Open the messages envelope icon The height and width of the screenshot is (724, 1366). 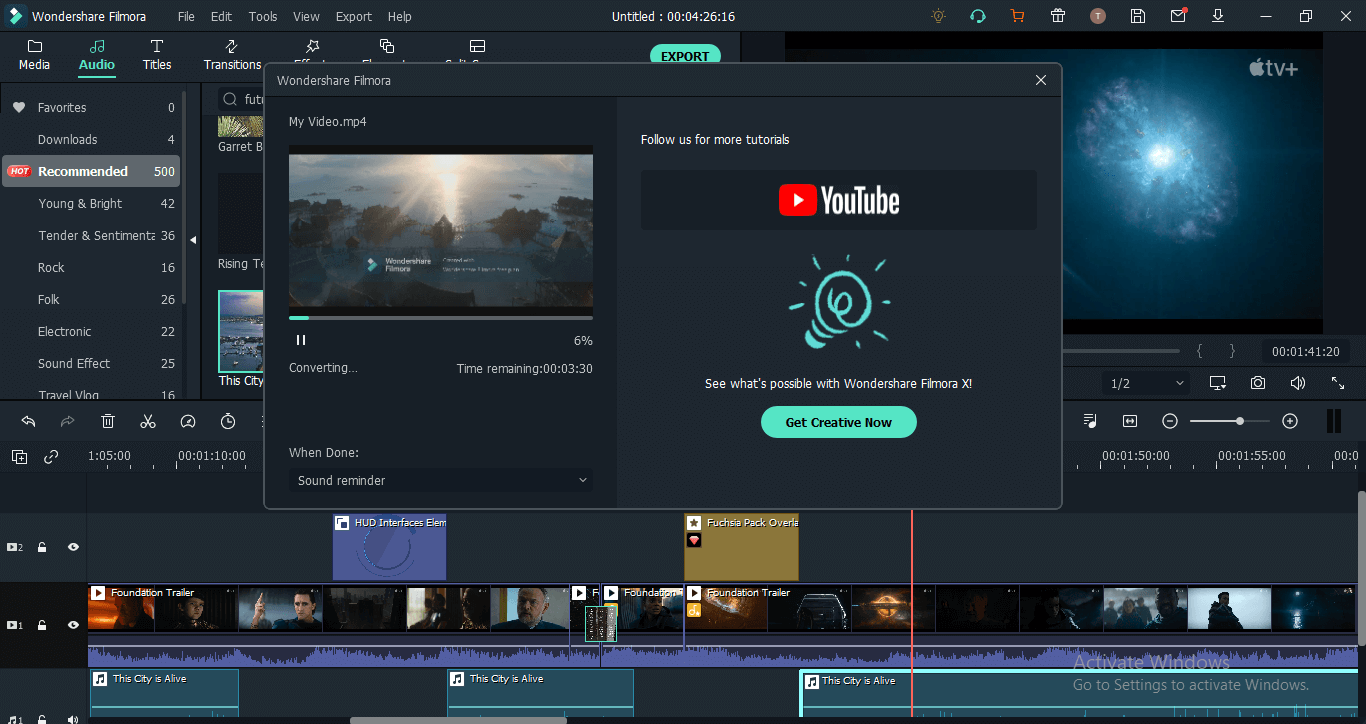pyautogui.click(x=1178, y=16)
